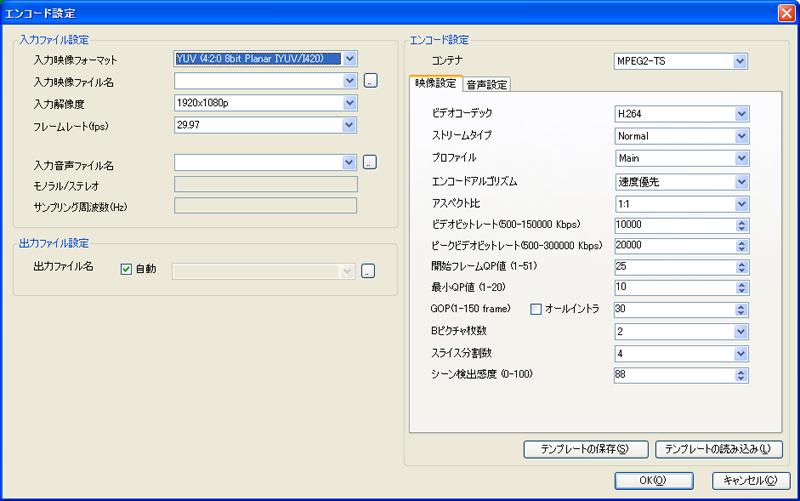Select the 映像設定 tab
The height and width of the screenshot is (501, 800).
436,83
